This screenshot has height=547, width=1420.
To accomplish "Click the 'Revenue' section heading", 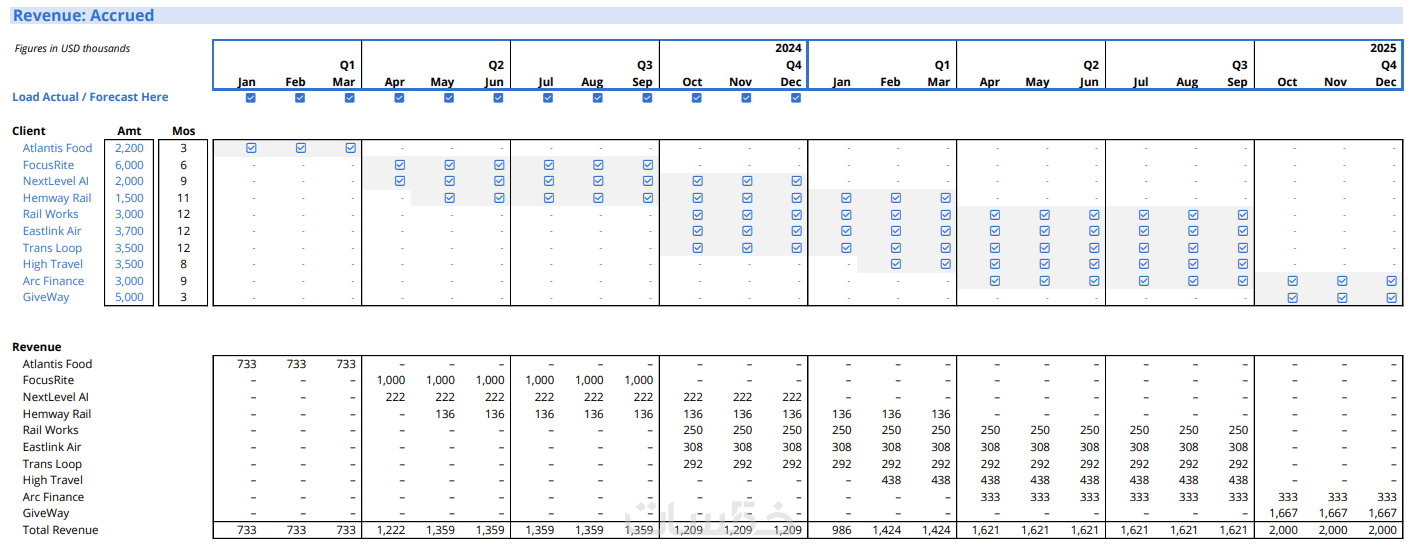I will pyautogui.click(x=37, y=347).
